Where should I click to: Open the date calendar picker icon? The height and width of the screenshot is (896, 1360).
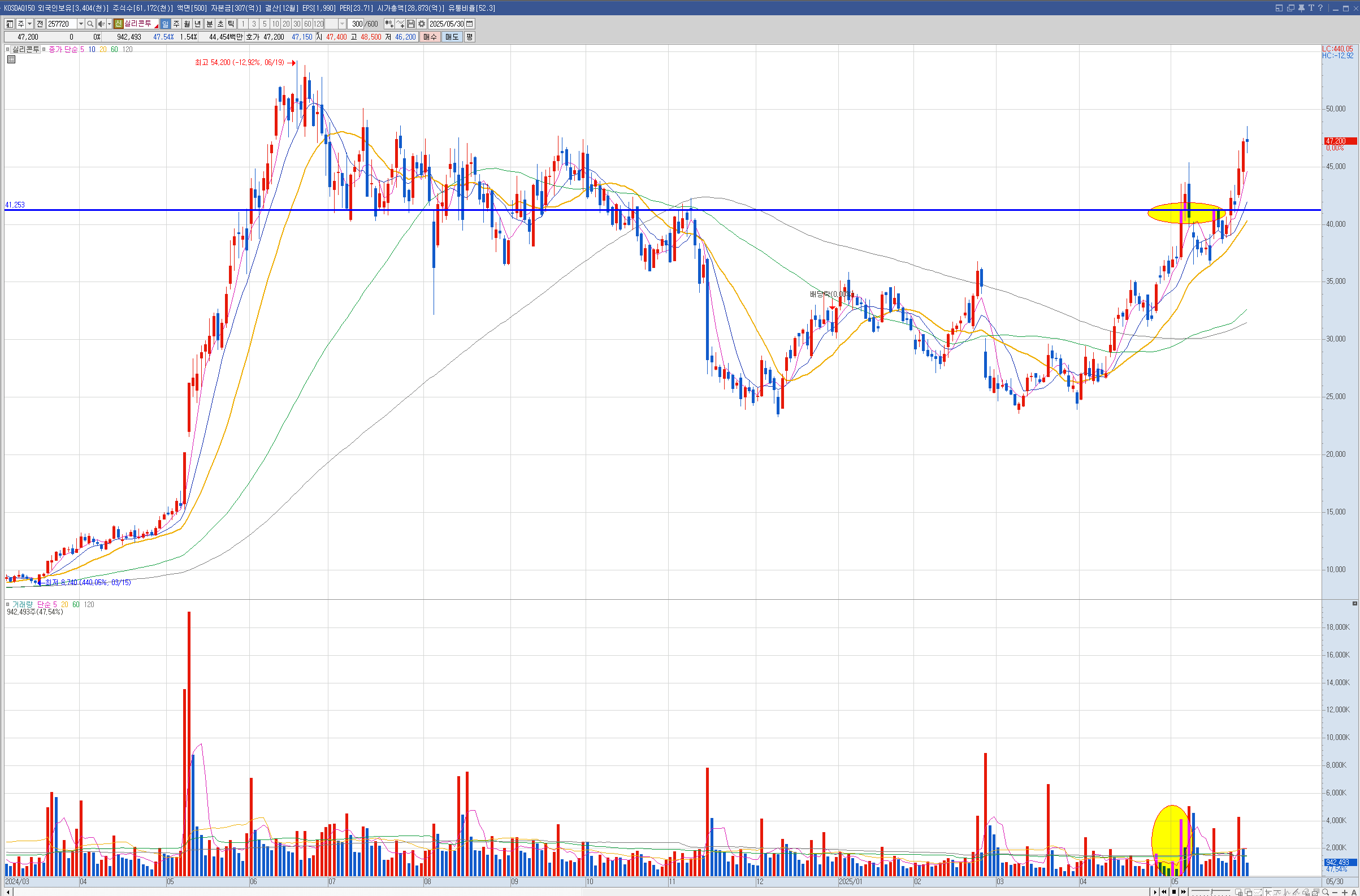coord(470,24)
